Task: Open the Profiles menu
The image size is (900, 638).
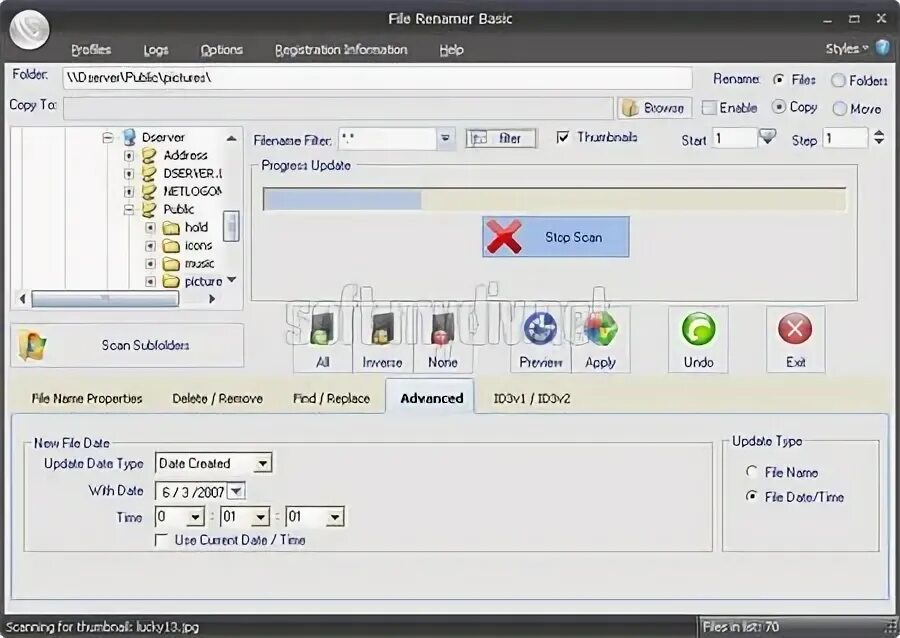Action: click(x=91, y=50)
